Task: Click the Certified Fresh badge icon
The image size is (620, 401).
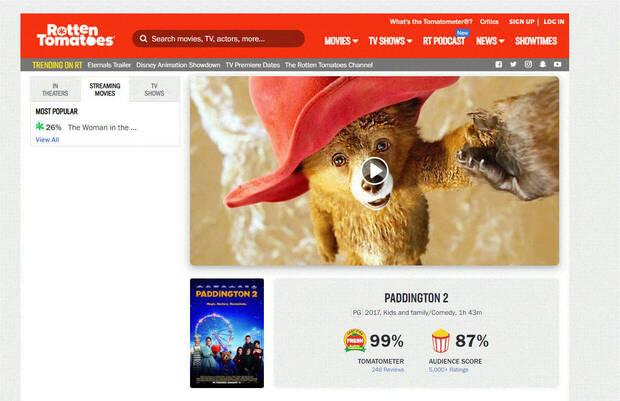Action: (x=355, y=340)
